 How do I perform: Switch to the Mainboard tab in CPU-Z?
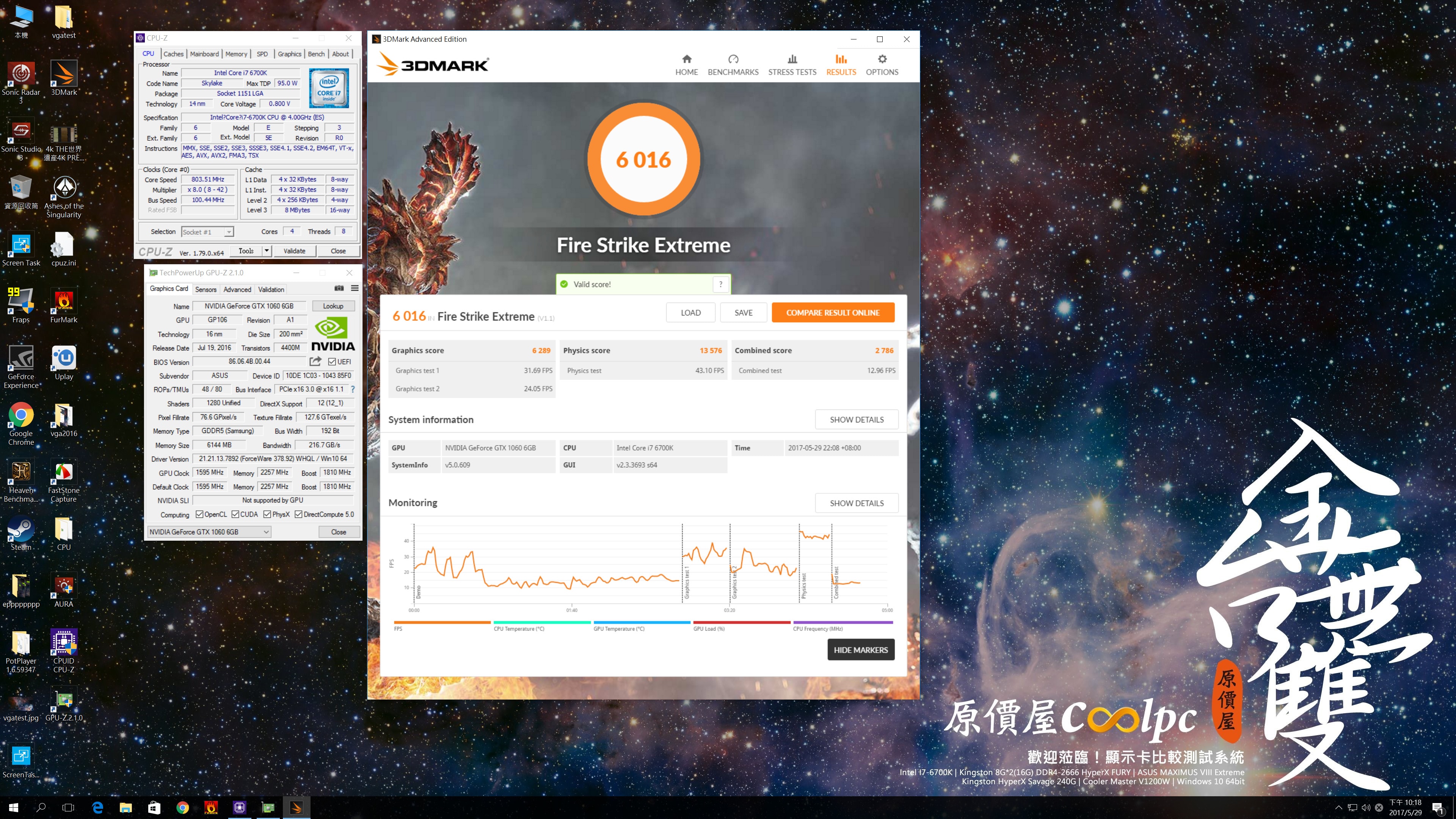(x=205, y=54)
